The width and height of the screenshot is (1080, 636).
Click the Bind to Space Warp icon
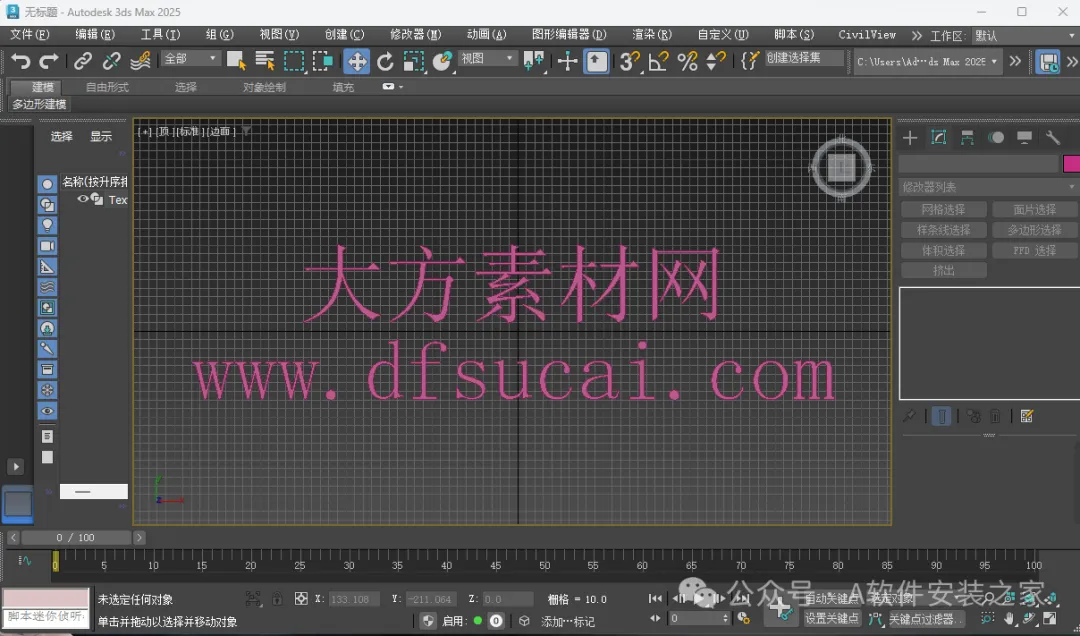coord(140,61)
